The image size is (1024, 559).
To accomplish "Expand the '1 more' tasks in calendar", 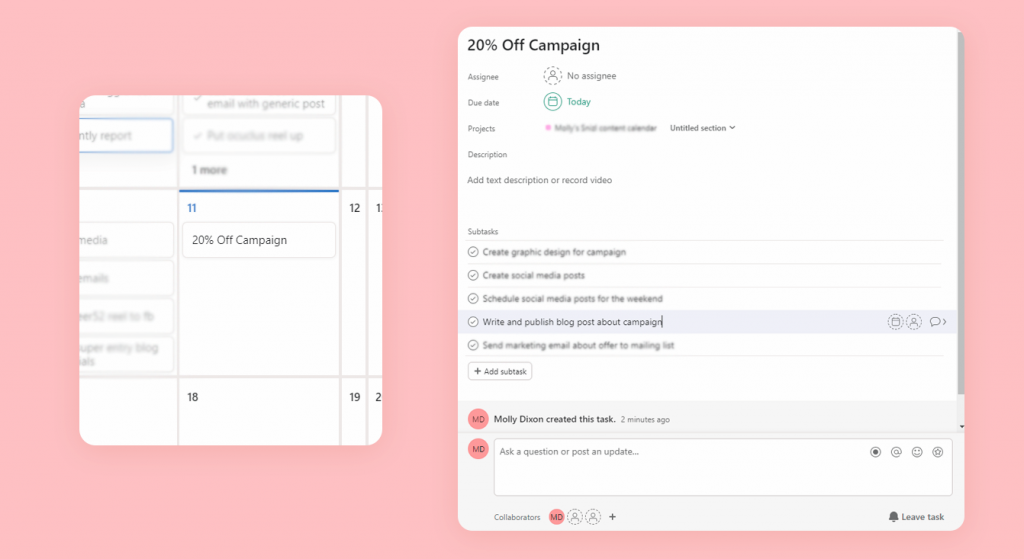I will coord(208,170).
